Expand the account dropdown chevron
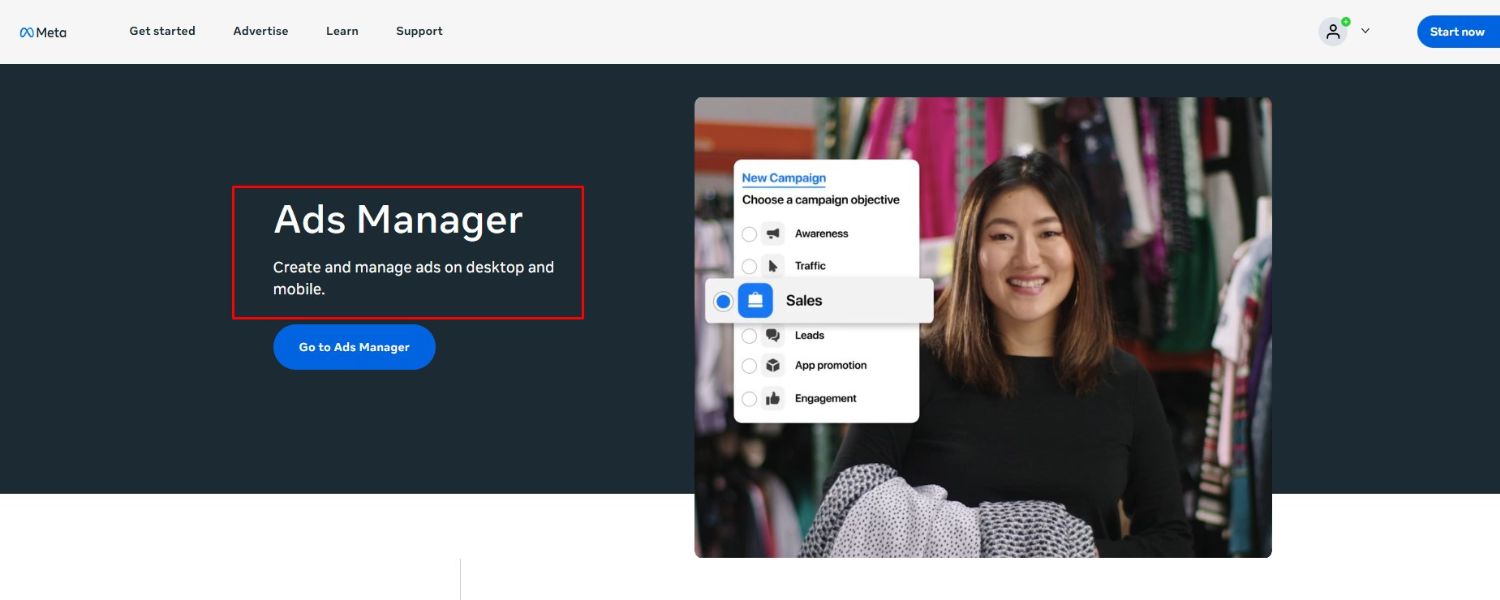This screenshot has height=600, width=1500. (1365, 31)
